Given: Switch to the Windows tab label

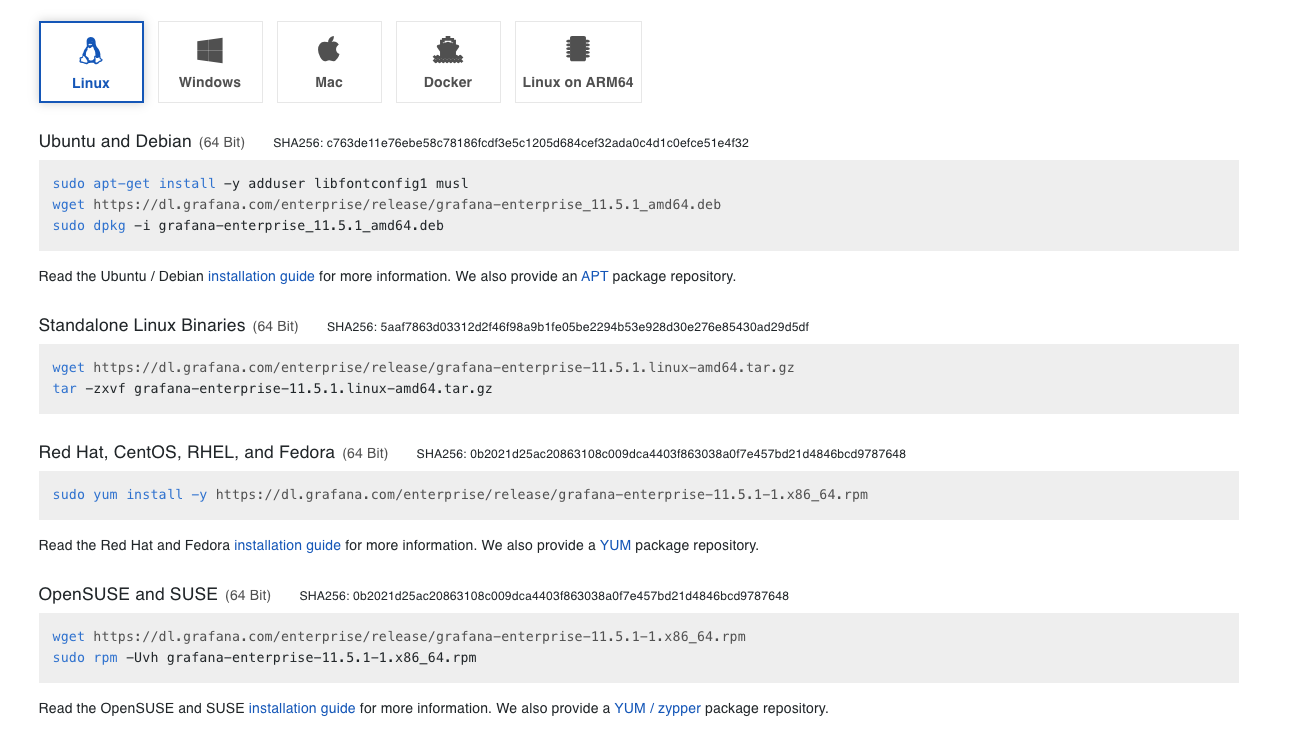Looking at the screenshot, I should (x=210, y=82).
